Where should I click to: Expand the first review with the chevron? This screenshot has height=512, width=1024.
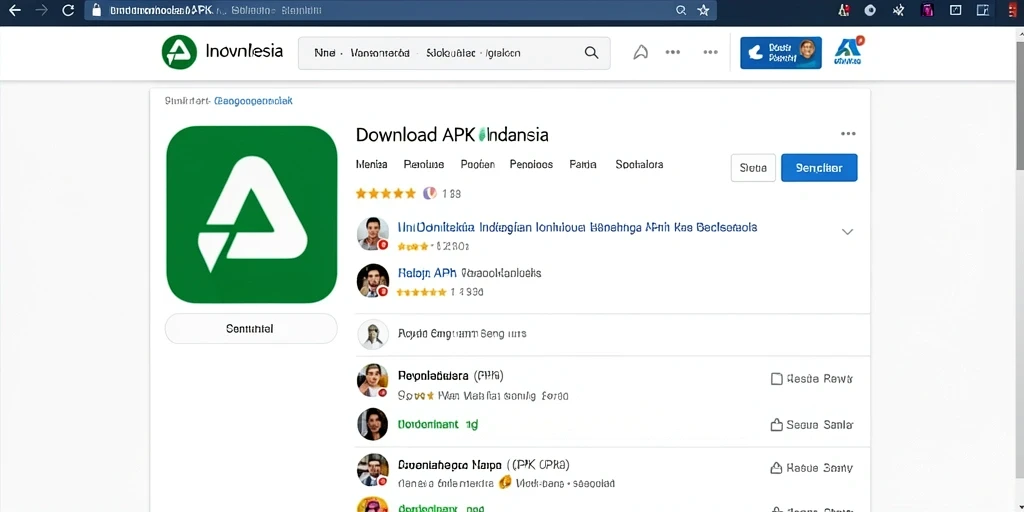(x=848, y=231)
